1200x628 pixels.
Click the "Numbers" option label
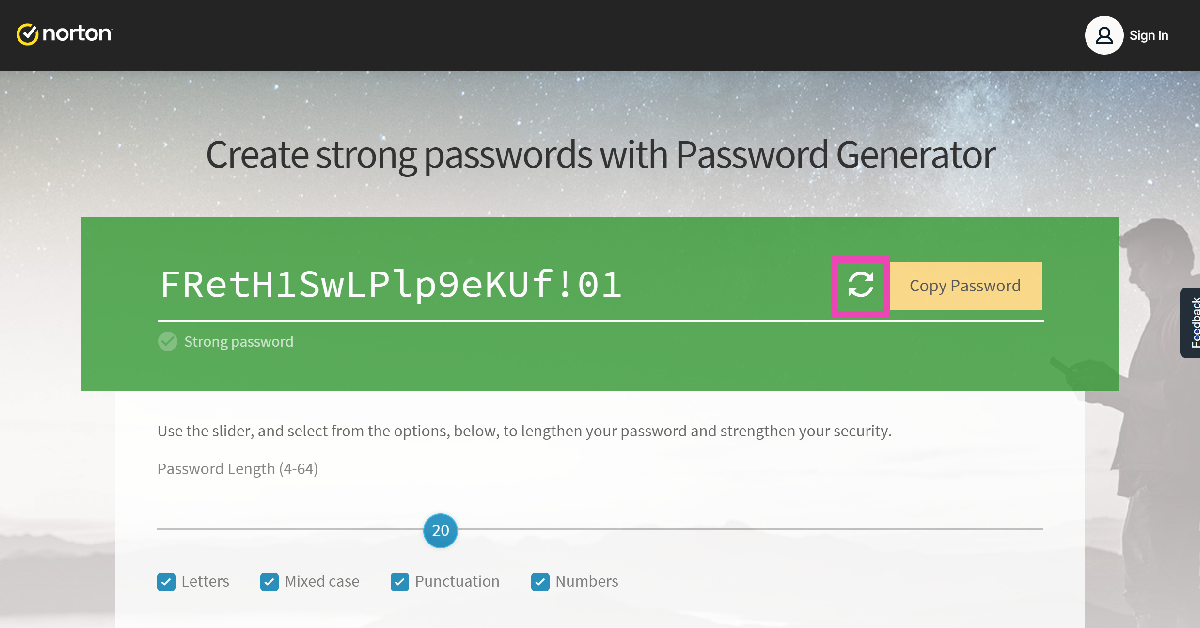point(587,582)
